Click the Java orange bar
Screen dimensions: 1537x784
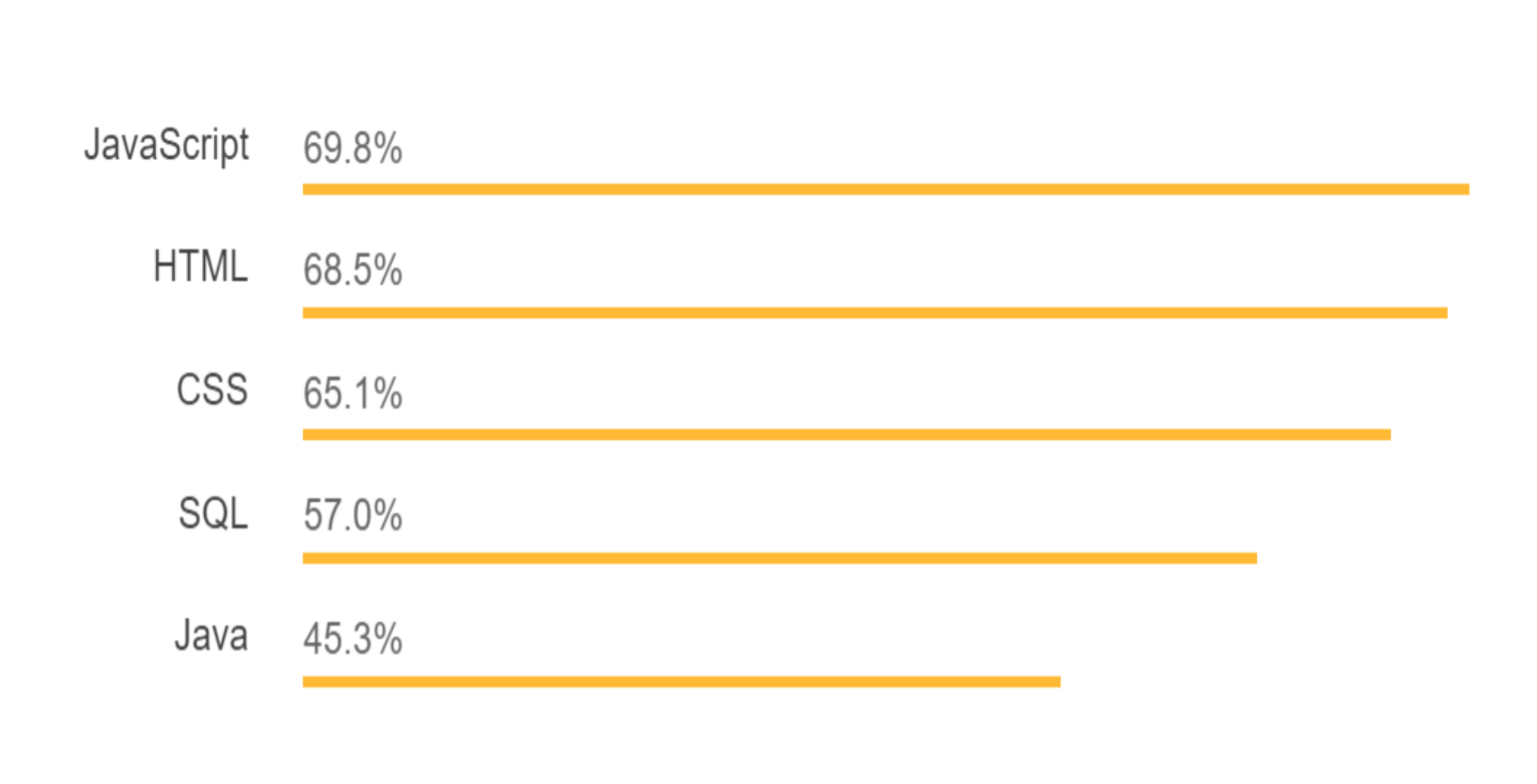click(x=681, y=682)
